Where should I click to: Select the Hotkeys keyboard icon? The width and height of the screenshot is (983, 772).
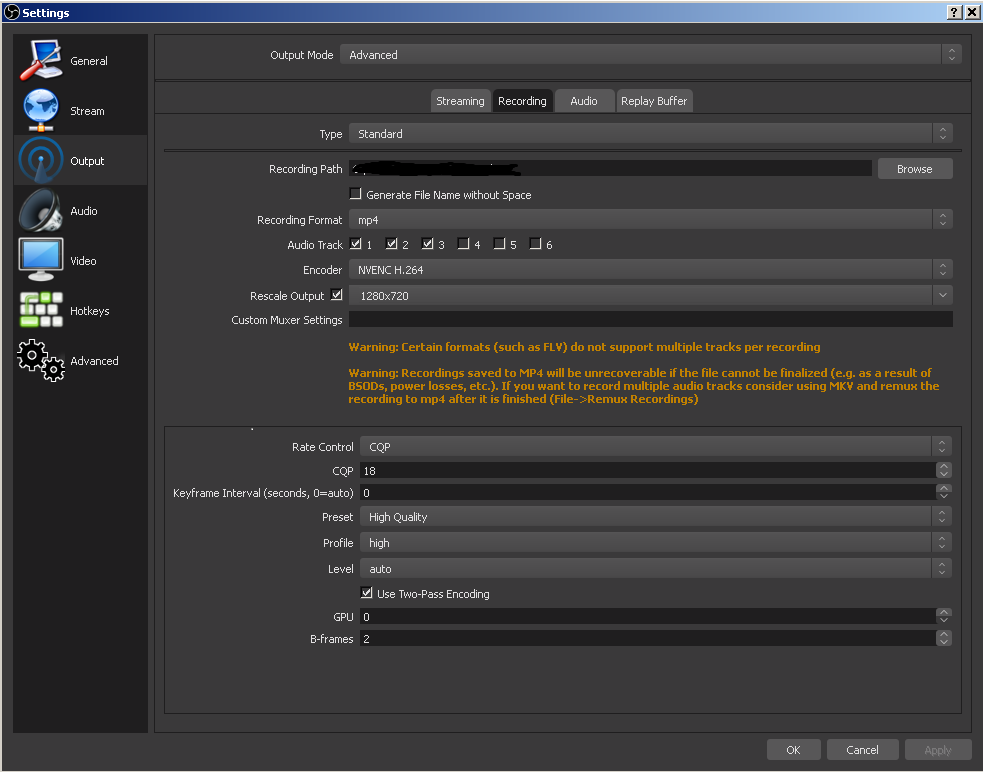pos(40,310)
